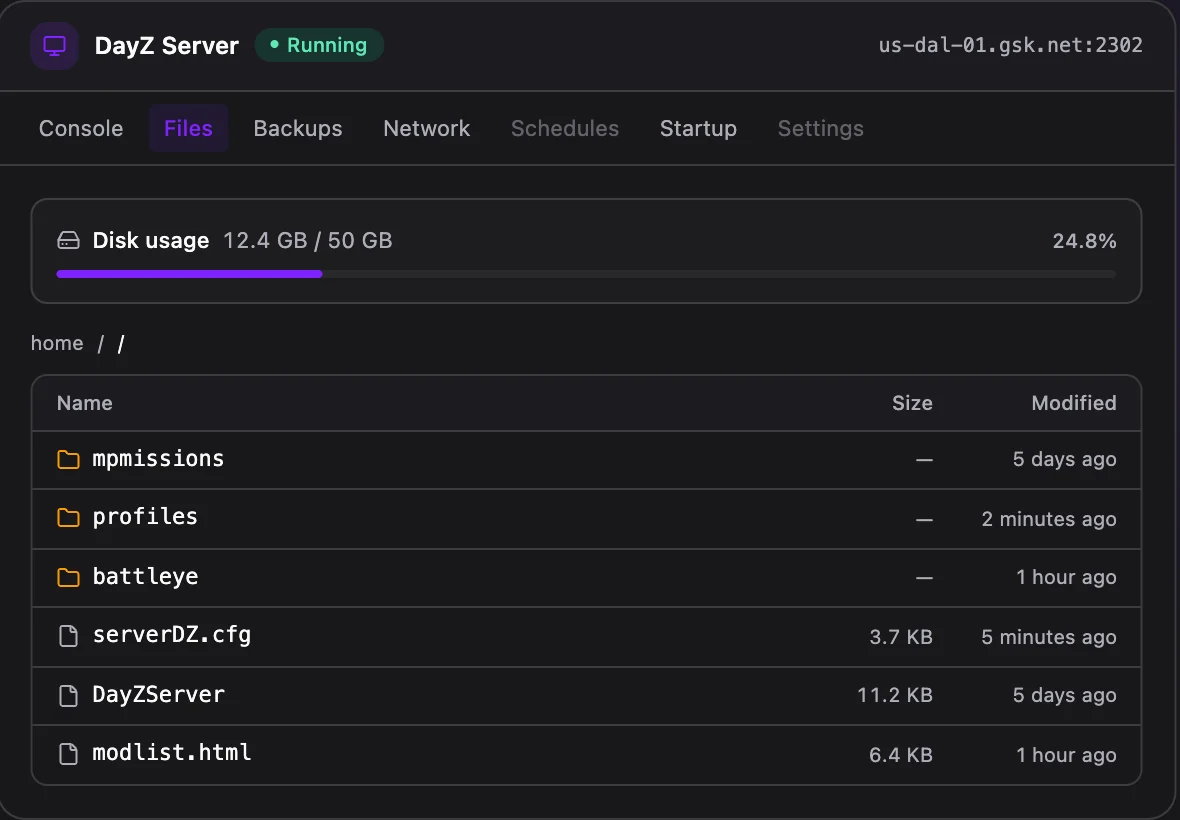Click battleye row's 1 hour ago timestamp
Image resolution: width=1180 pixels, height=820 pixels.
coord(1066,578)
